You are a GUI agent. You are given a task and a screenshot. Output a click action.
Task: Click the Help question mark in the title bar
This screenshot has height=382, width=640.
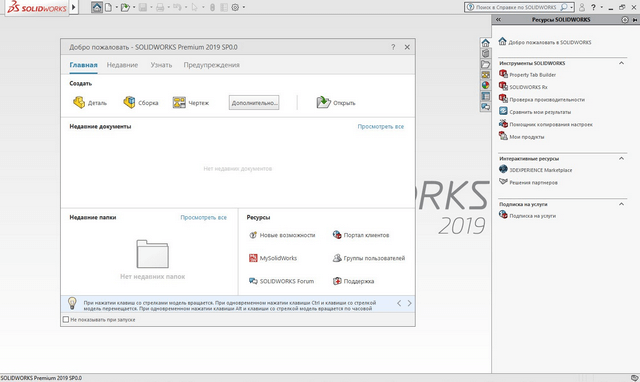click(593, 7)
